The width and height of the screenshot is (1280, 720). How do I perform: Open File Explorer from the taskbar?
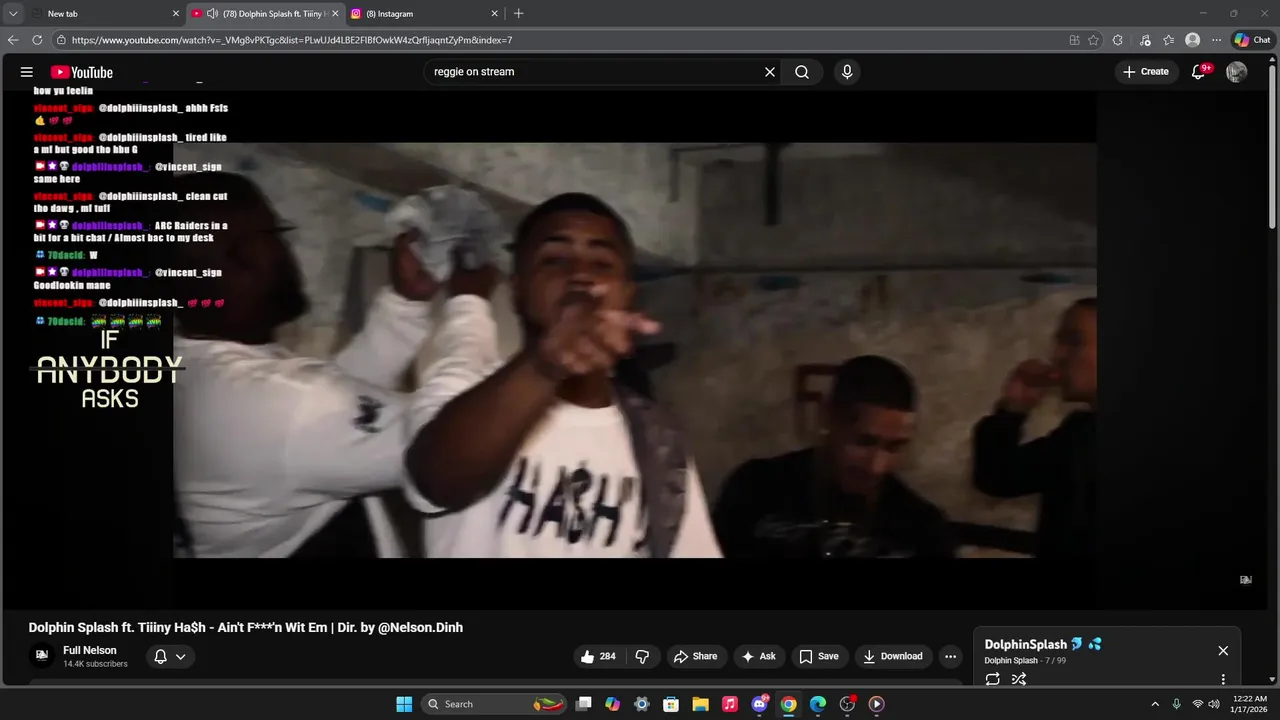701,704
